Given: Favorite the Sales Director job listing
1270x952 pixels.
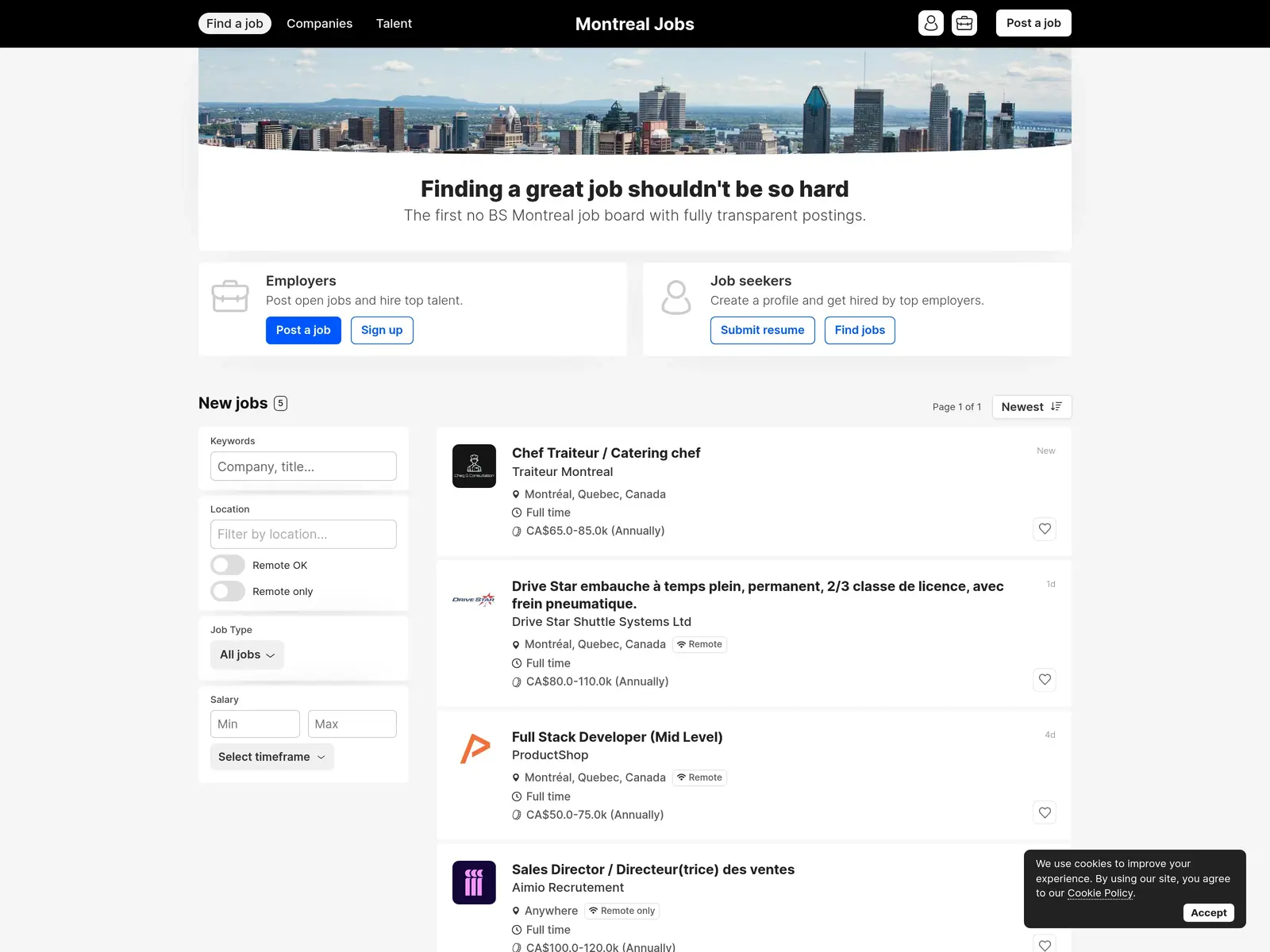Looking at the screenshot, I should [1045, 944].
